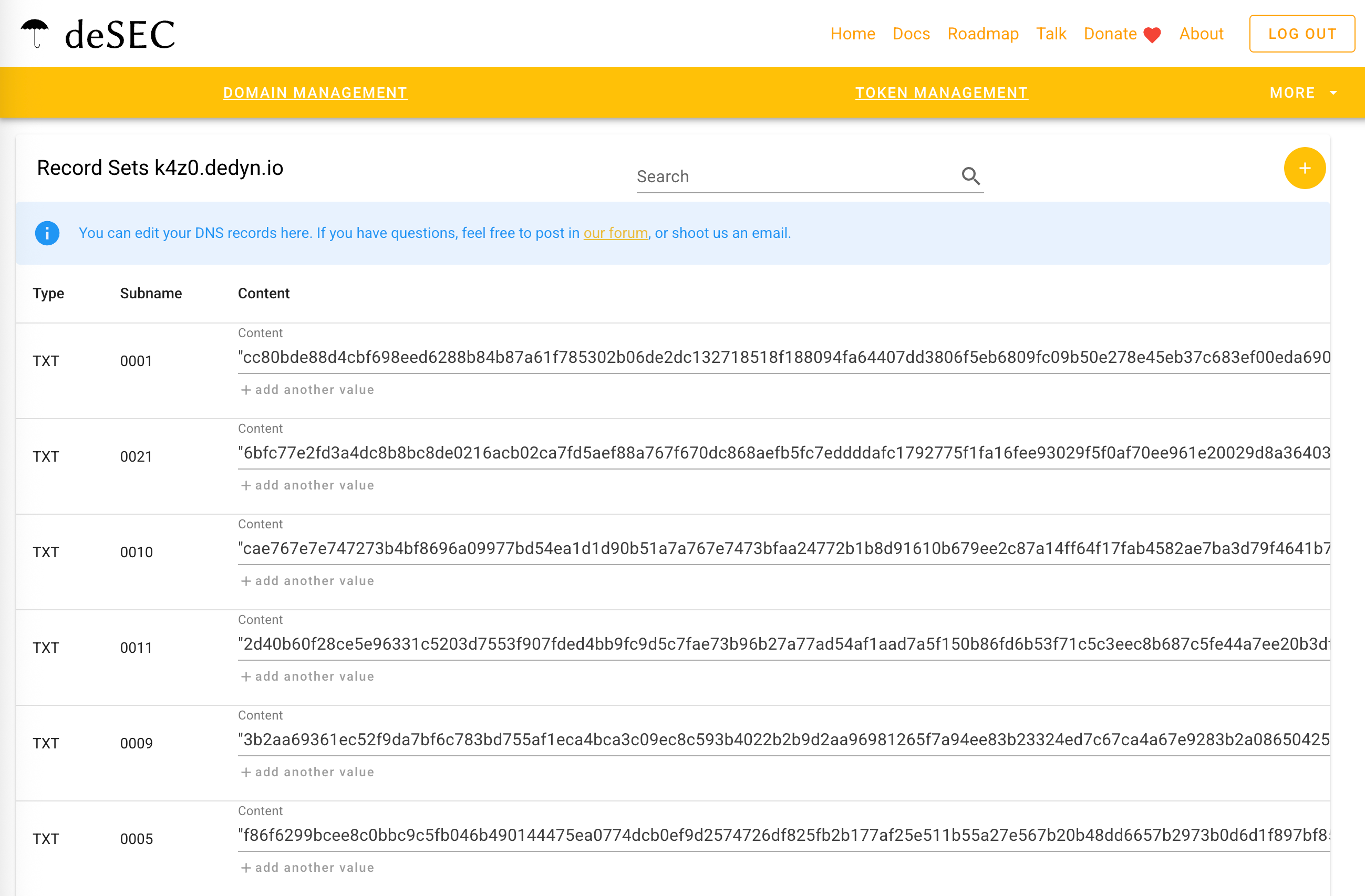
Task: Click TXT type in the 0009 row
Action: click(46, 744)
